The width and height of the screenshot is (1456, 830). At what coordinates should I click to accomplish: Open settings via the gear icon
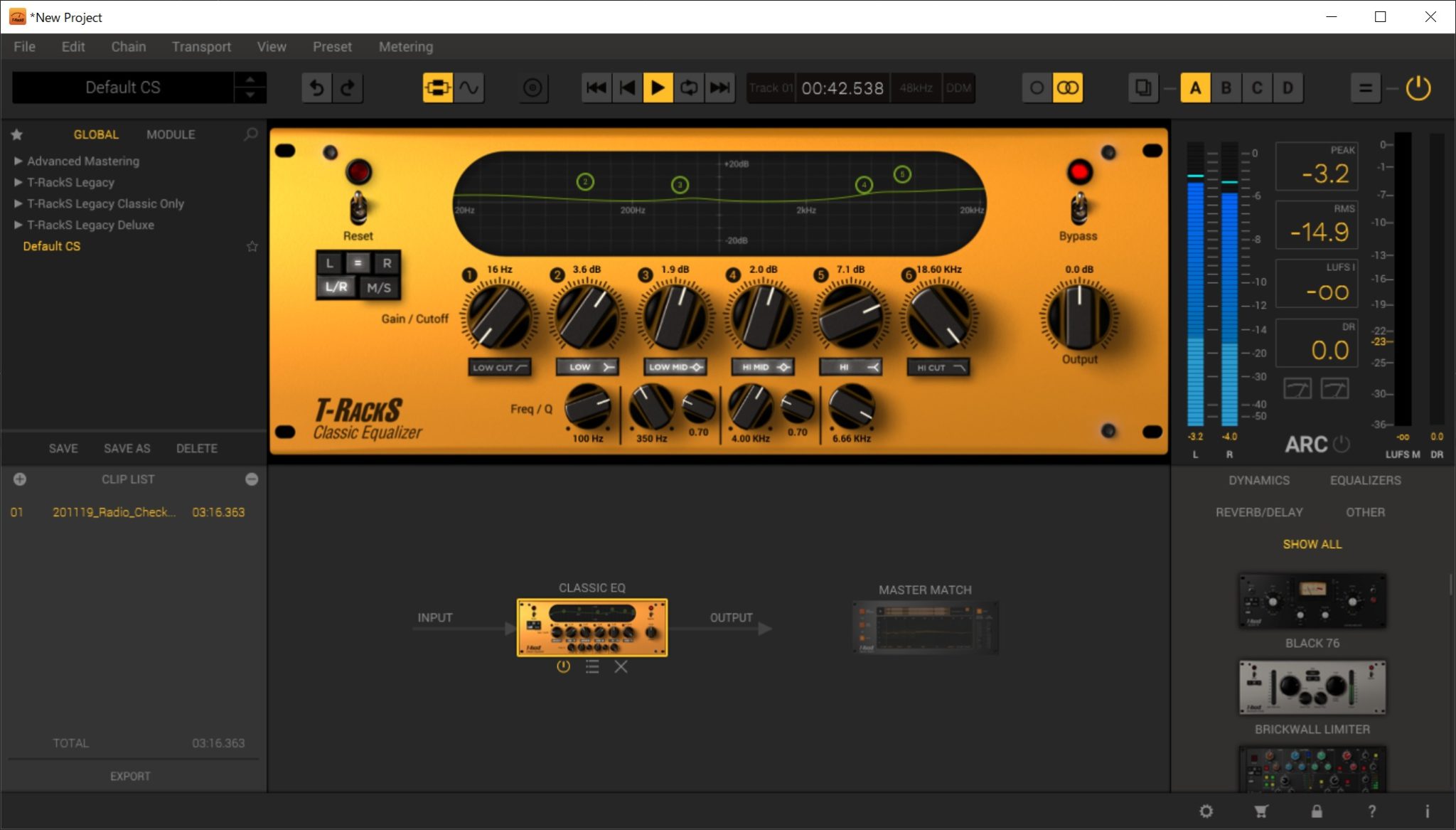coord(1205,811)
